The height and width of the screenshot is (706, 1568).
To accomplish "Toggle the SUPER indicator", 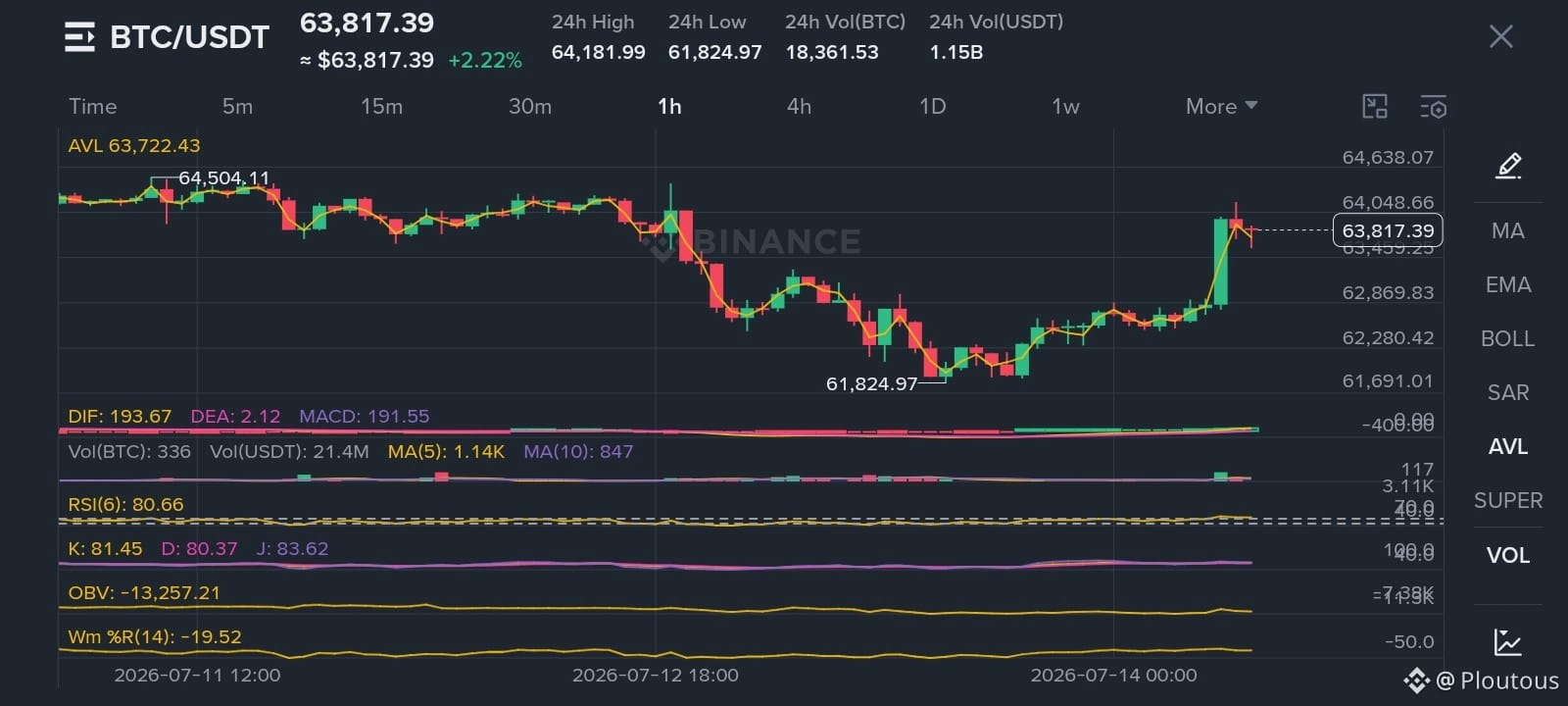I will [x=1507, y=501].
